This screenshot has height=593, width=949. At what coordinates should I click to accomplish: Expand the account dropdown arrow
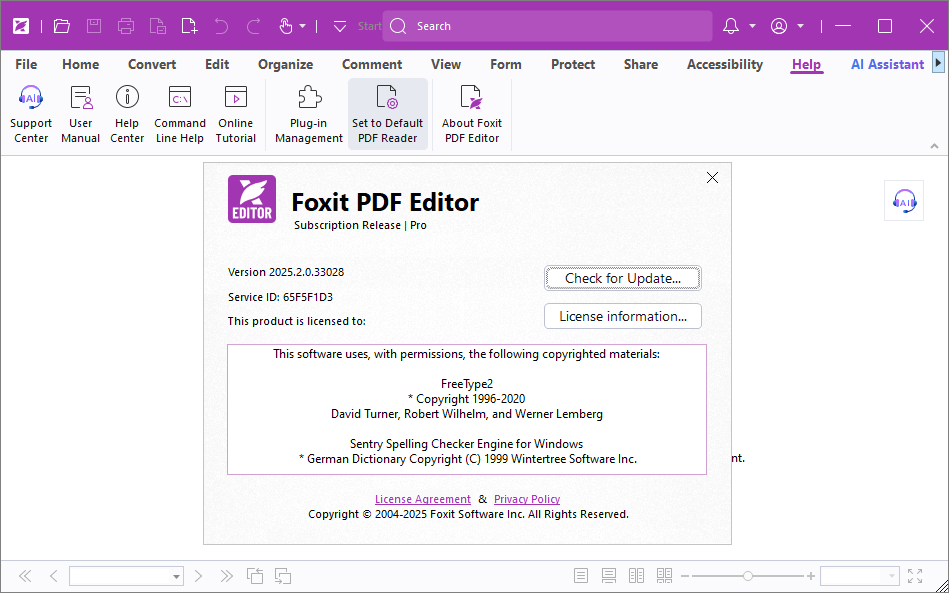[x=800, y=26]
